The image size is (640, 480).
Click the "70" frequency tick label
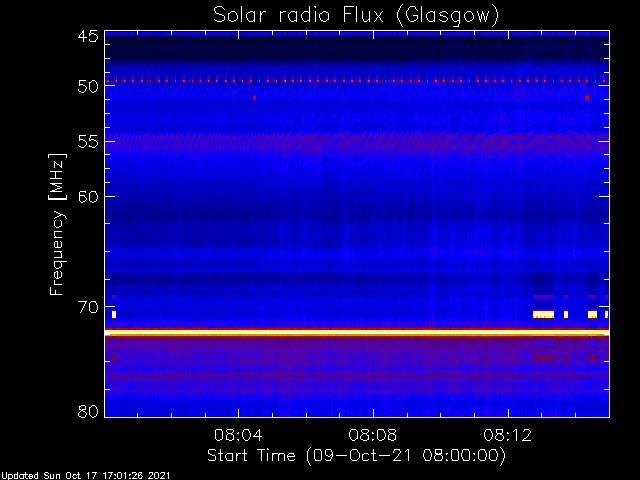click(x=88, y=307)
